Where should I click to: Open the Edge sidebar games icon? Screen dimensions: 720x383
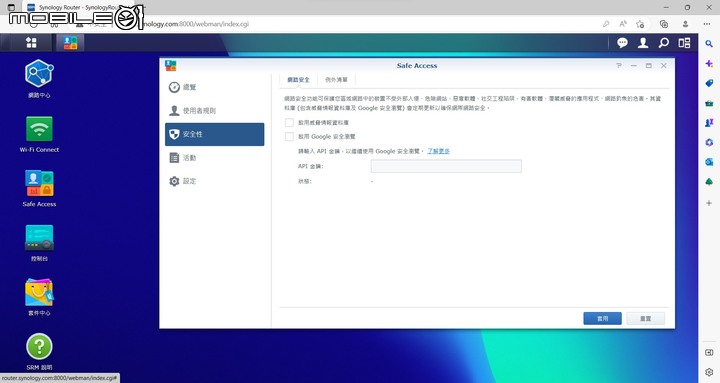709,123
